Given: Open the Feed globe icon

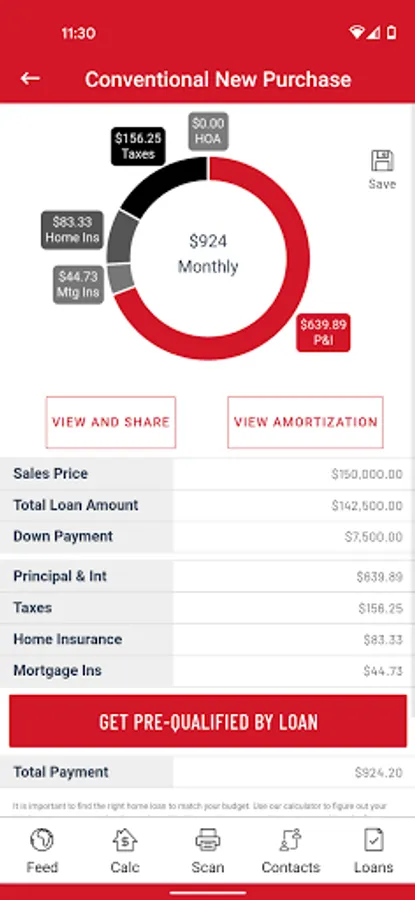Looking at the screenshot, I should 42,840.
